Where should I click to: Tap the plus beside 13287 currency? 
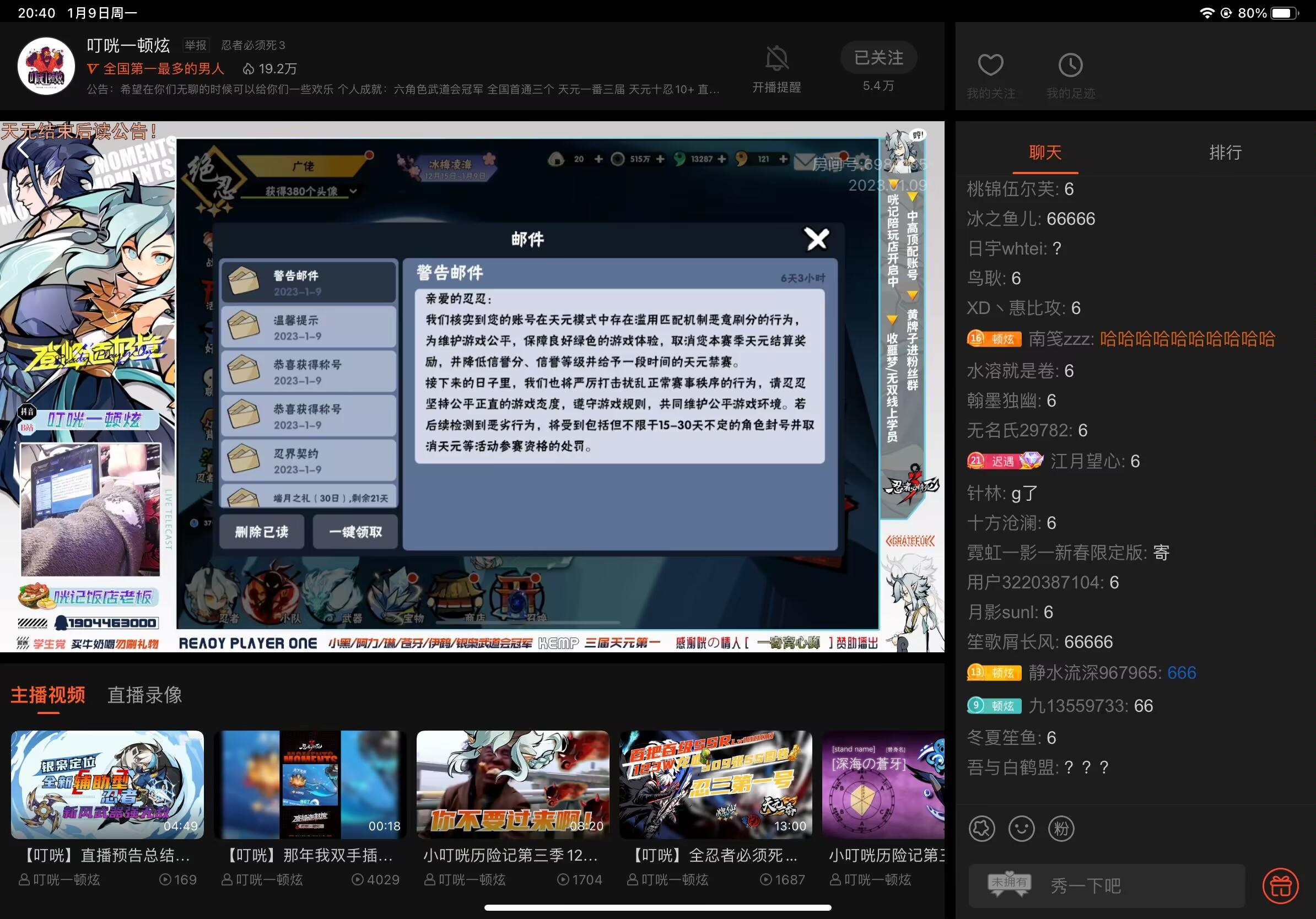(x=721, y=159)
